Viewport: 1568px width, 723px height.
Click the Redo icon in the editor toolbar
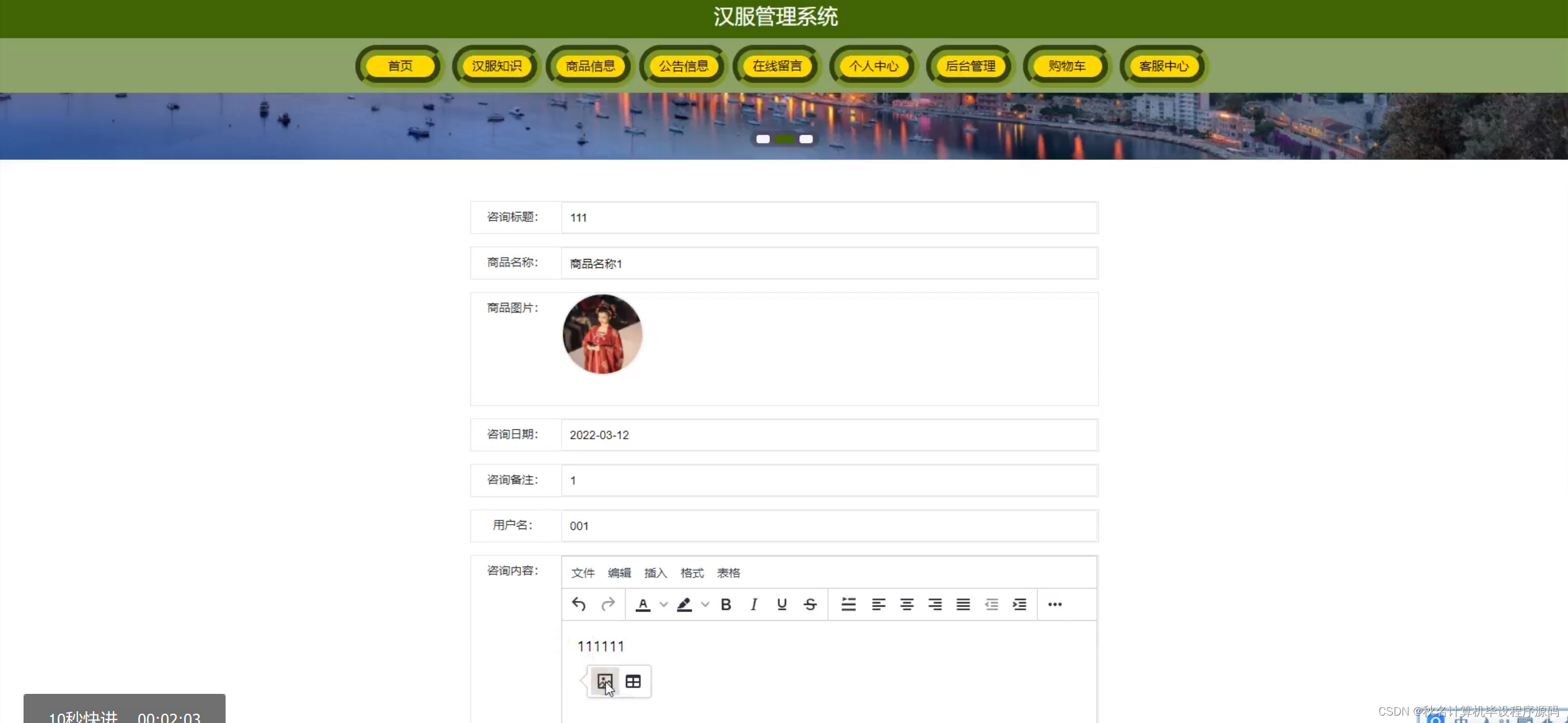[608, 604]
